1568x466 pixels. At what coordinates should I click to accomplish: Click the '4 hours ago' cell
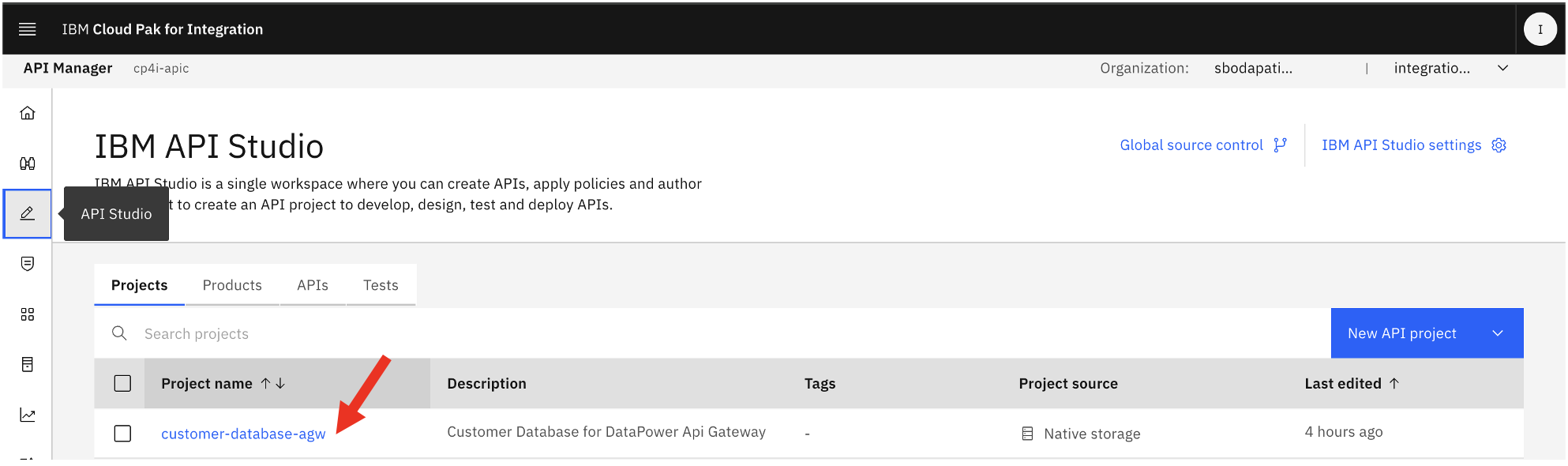pos(1344,432)
